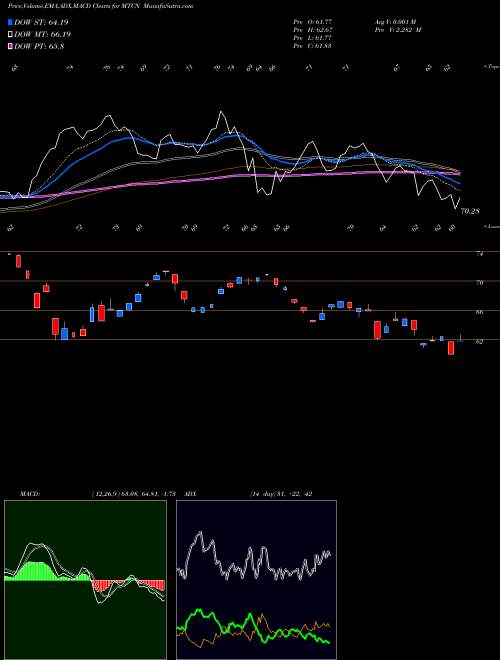500x660 pixels.
Task: Click the white DOW MT legend swatch
Action: pos(10,35)
